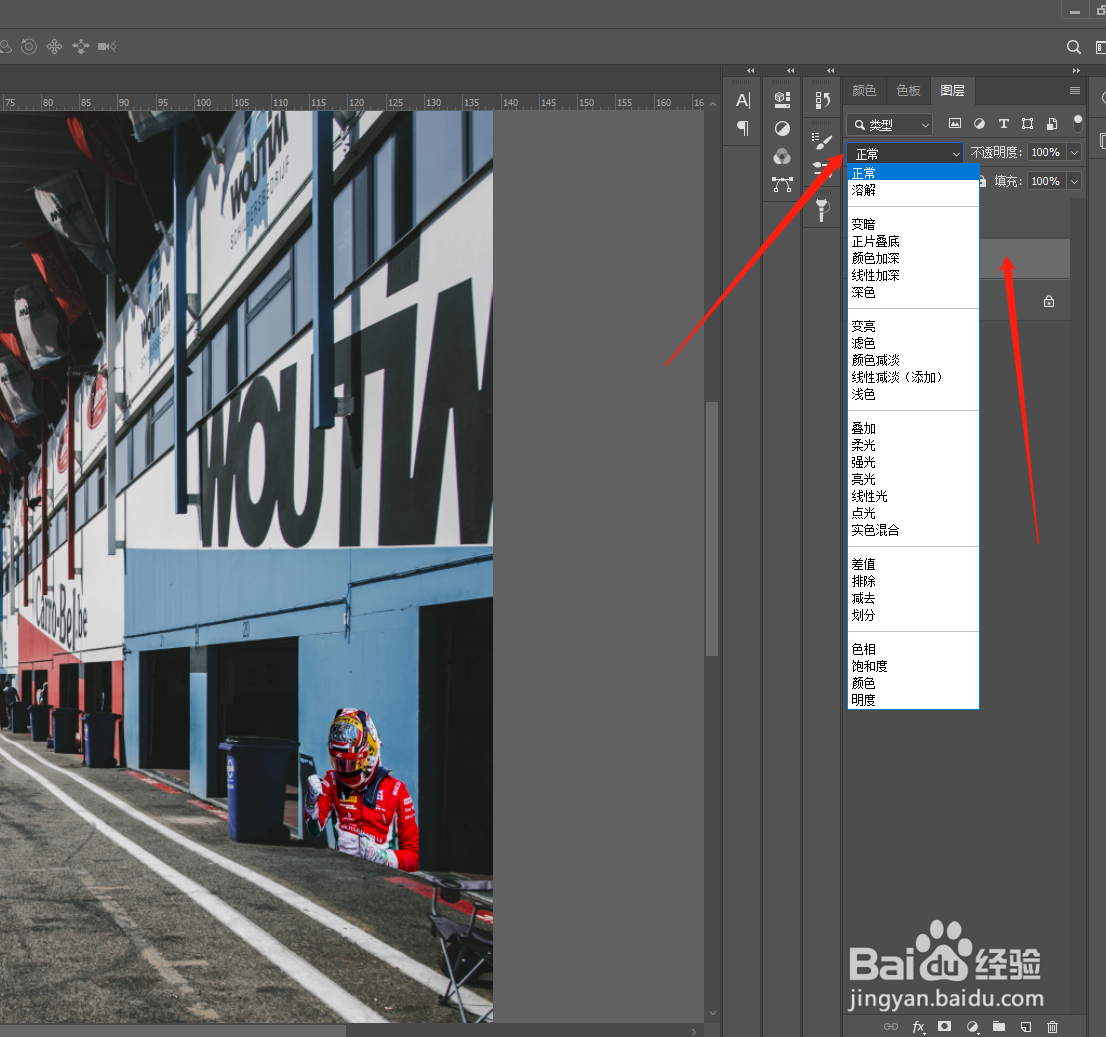The height and width of the screenshot is (1037, 1106).
Task: Expand panels with right double-arrow
Action: tap(1076, 71)
